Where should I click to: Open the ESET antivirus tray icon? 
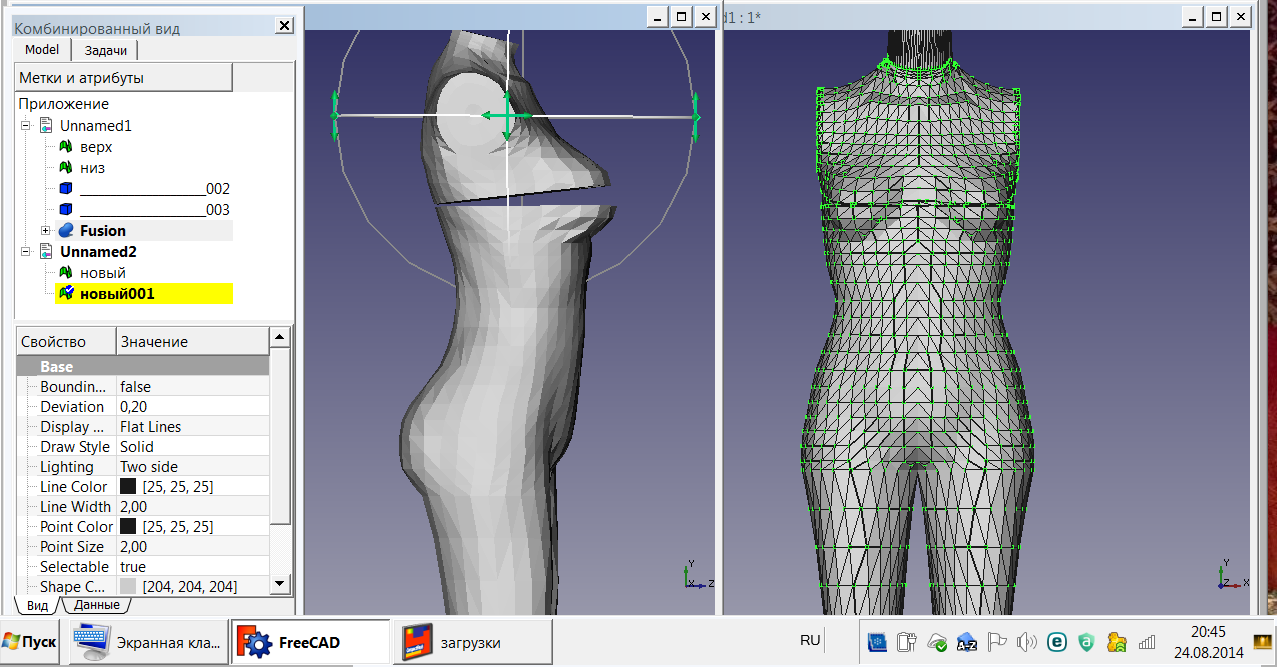1057,642
